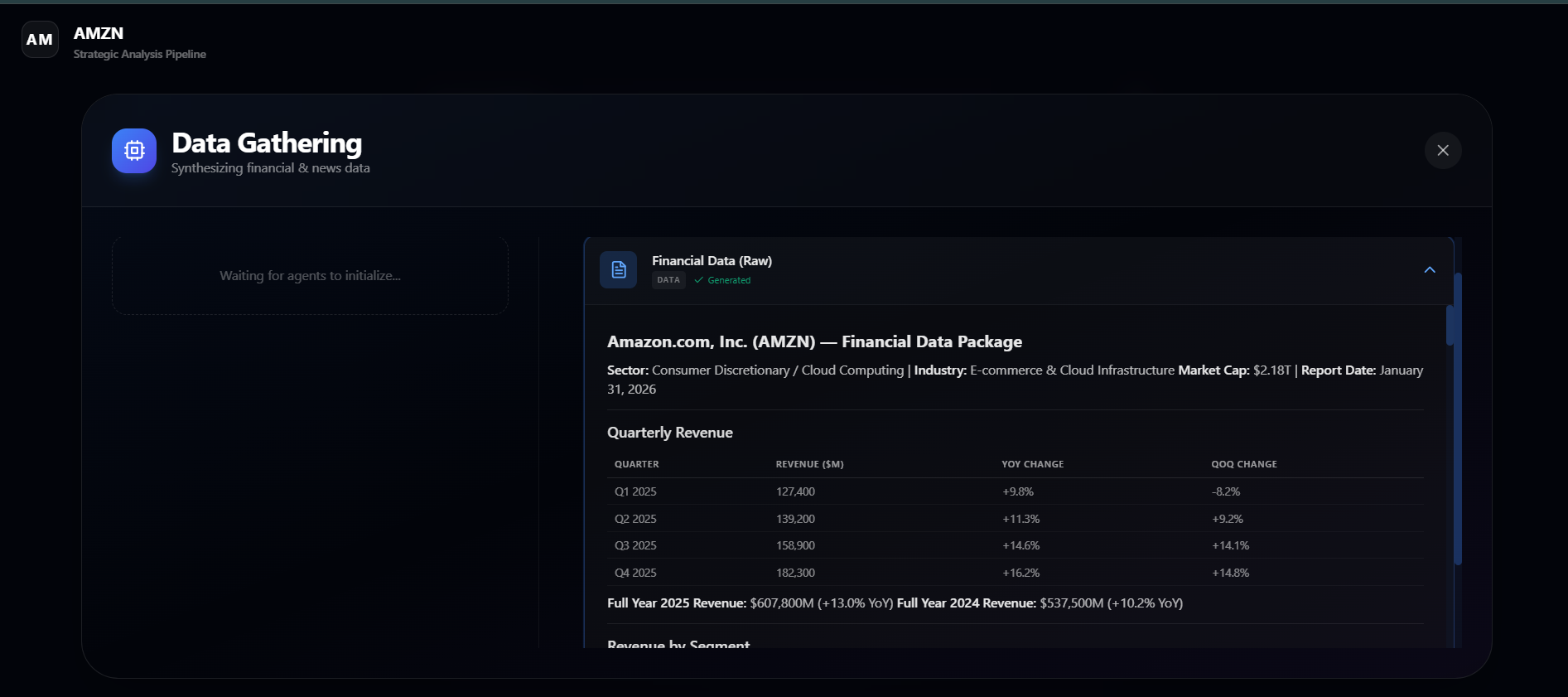Screen dimensions: 1568x697
Task: Click QoQ change +9.2%
Action: click(x=1228, y=519)
